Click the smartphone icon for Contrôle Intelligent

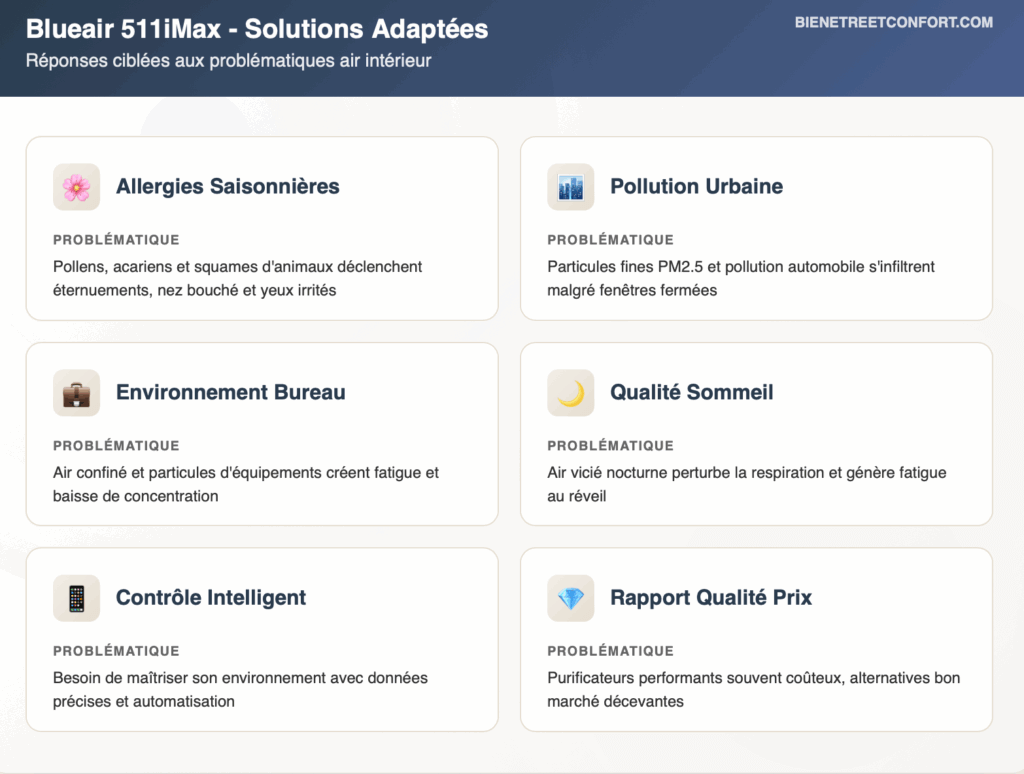point(76,598)
